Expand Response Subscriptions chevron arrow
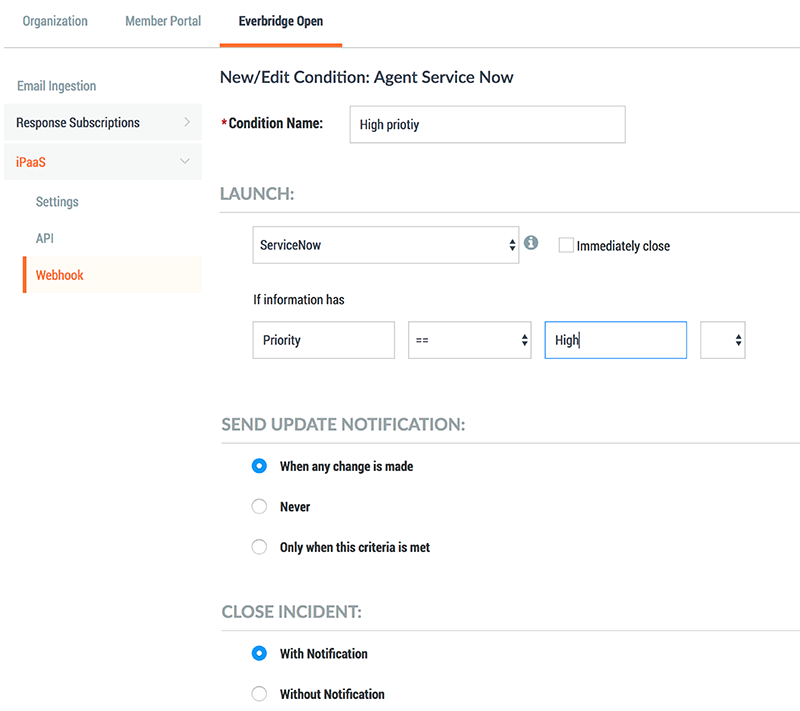Viewport: 800px width, 711px height. (x=187, y=122)
